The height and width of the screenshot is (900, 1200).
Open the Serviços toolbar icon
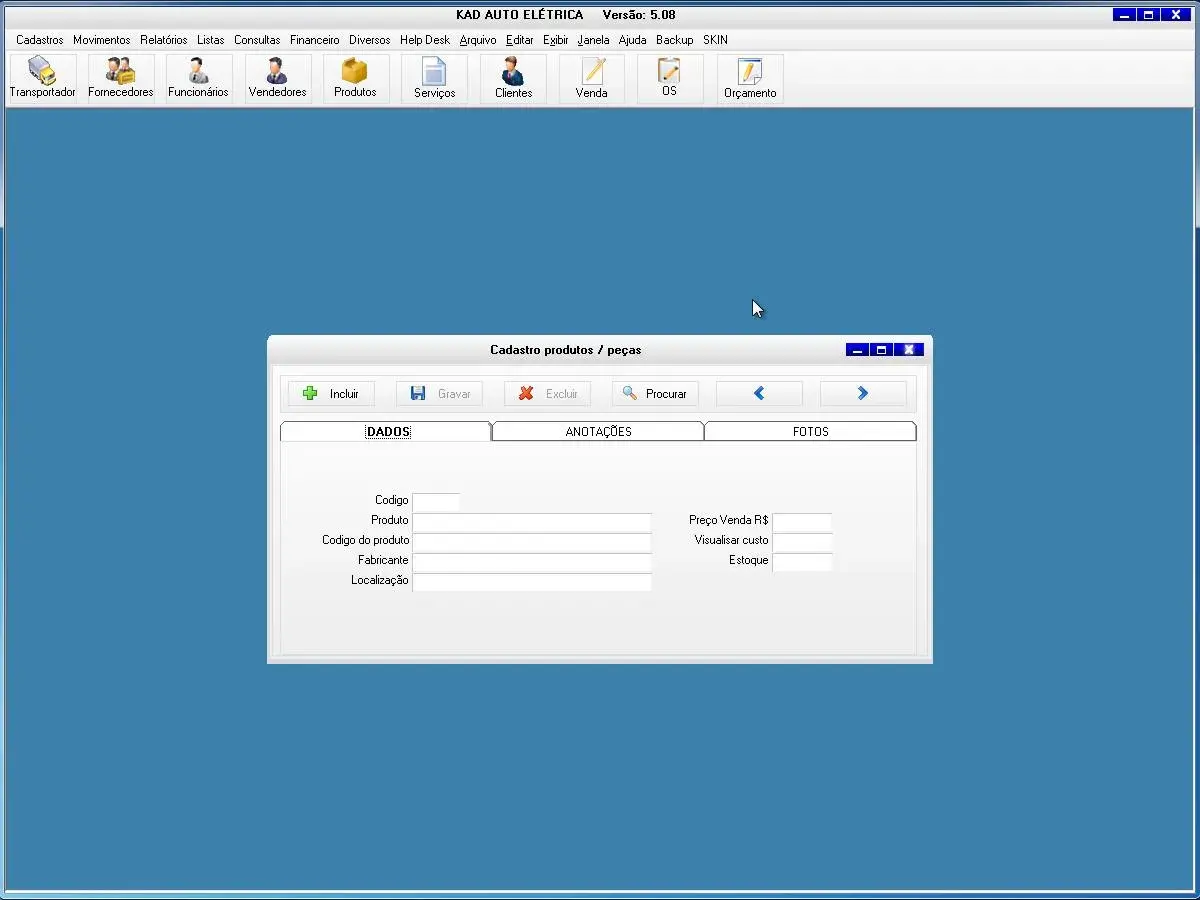(434, 78)
